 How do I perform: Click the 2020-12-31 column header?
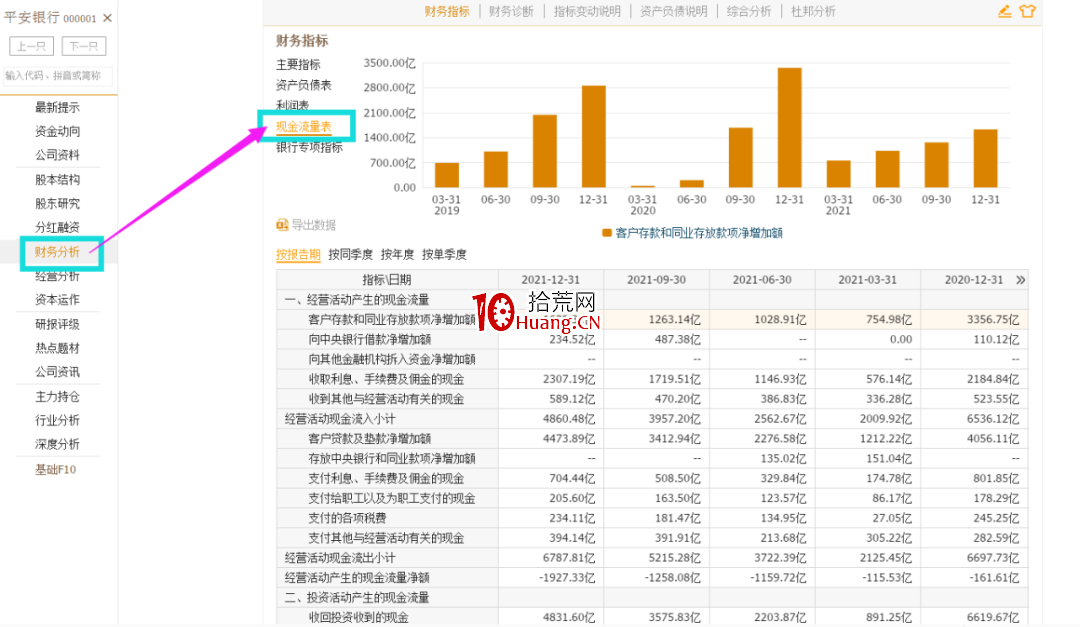pyautogui.click(x=973, y=280)
